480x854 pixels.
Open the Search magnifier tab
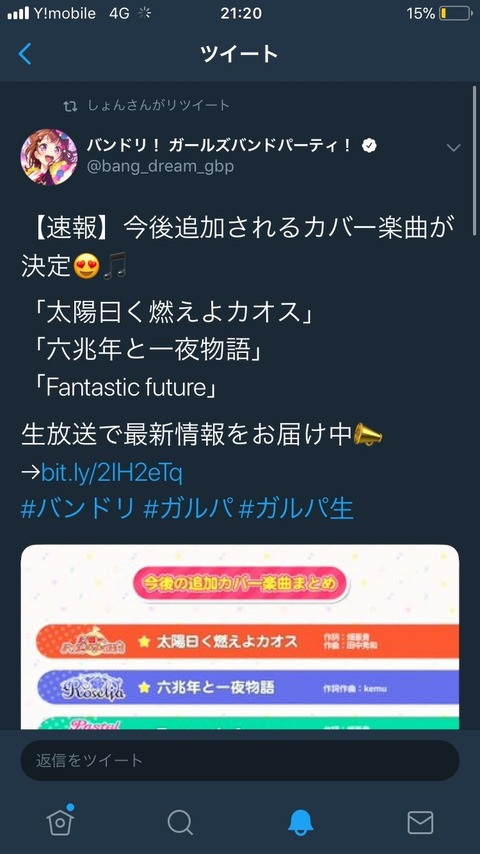click(x=180, y=822)
